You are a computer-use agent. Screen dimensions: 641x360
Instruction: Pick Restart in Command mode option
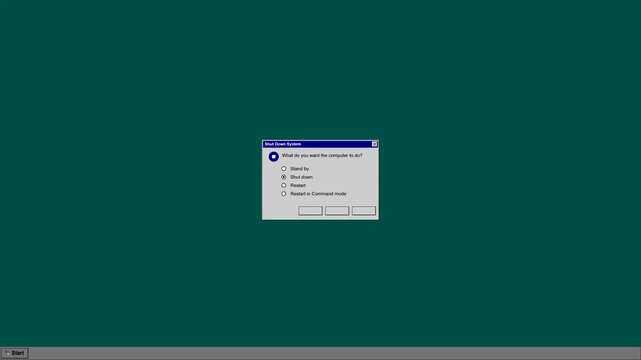(x=283, y=194)
